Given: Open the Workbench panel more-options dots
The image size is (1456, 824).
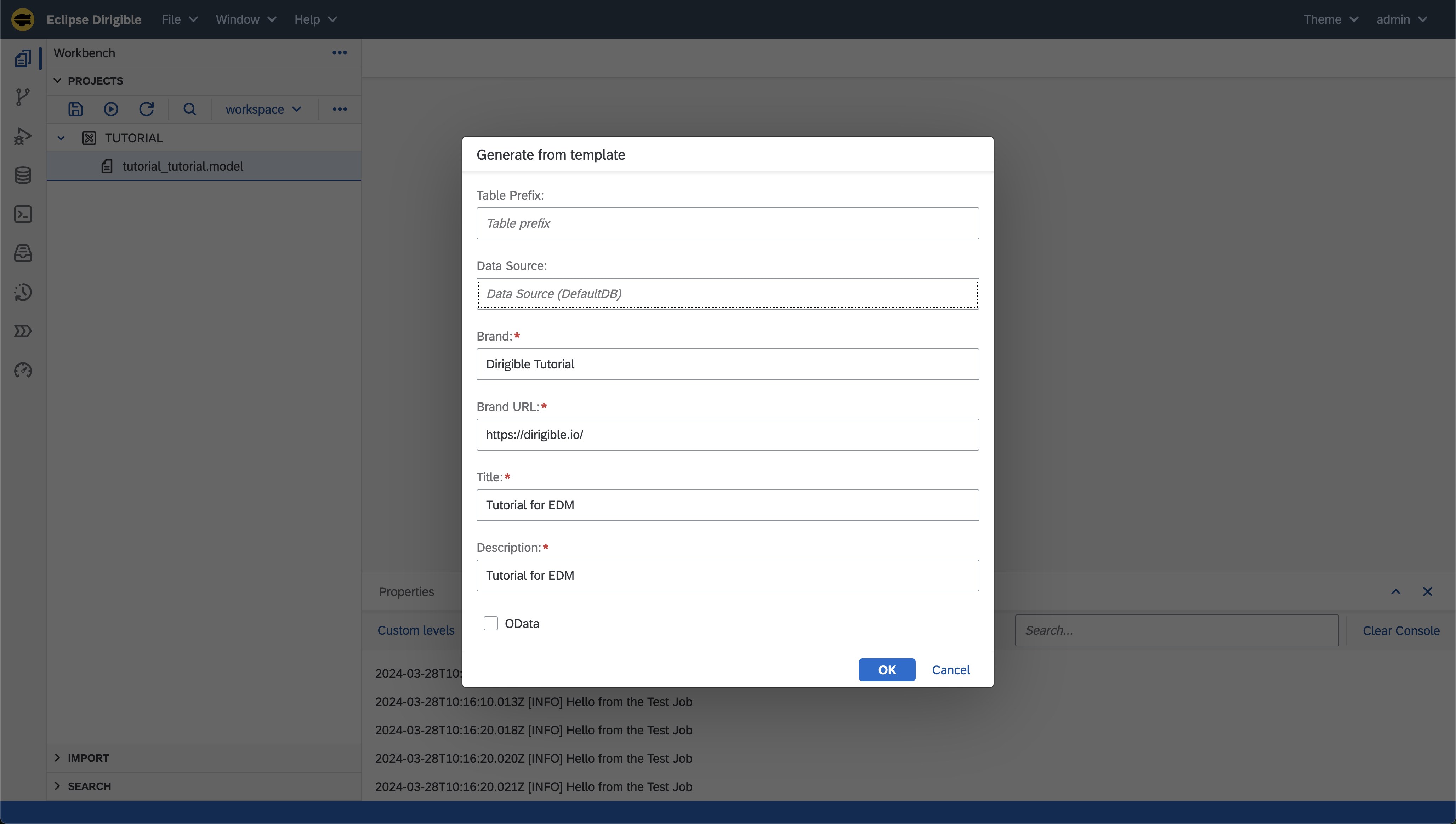Looking at the screenshot, I should click(x=340, y=53).
